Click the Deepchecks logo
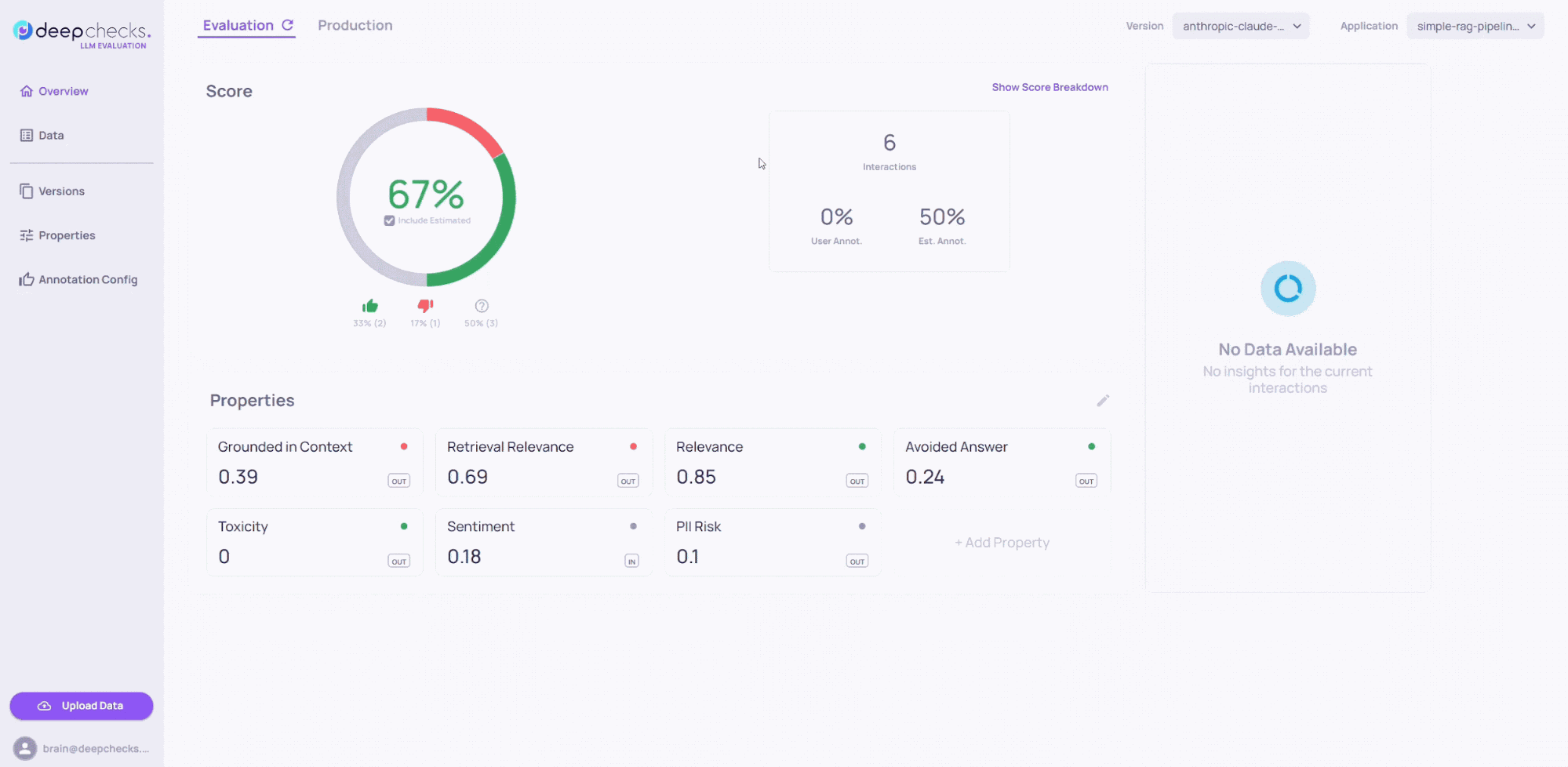 coord(82,34)
